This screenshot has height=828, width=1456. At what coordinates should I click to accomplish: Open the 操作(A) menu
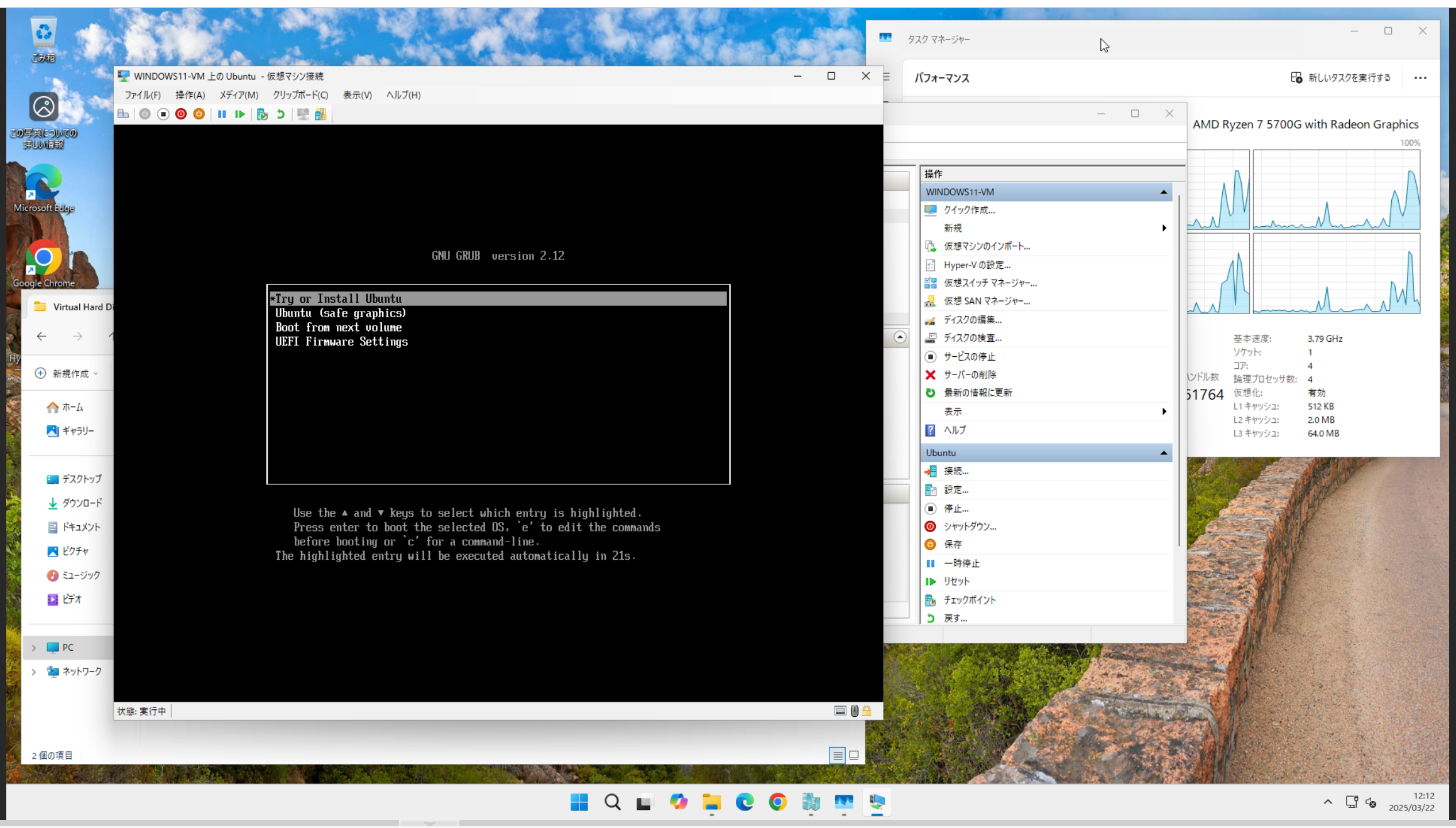(190, 95)
